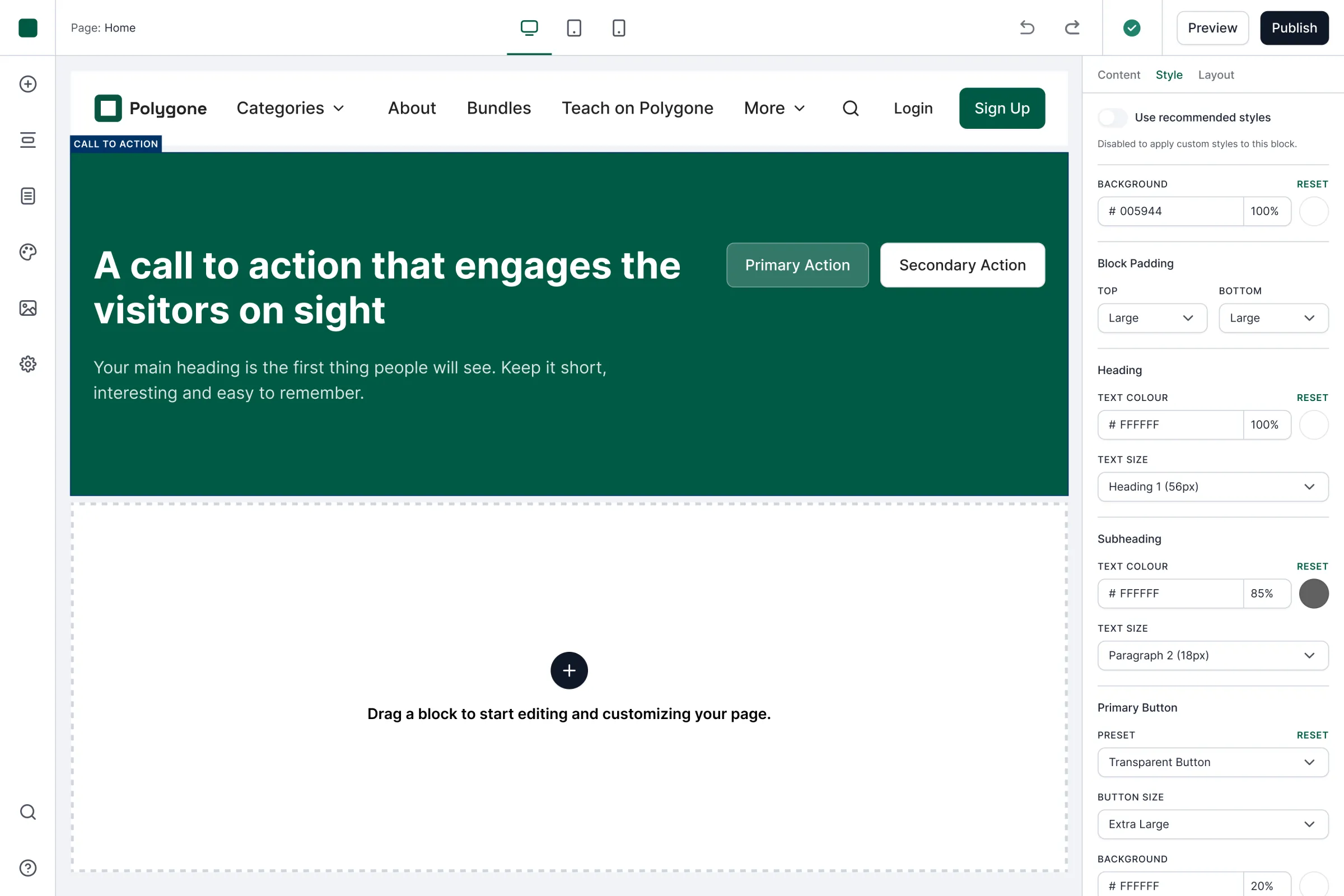Click Teach on Polygone nav item
The image size is (1344, 896).
coord(637,108)
